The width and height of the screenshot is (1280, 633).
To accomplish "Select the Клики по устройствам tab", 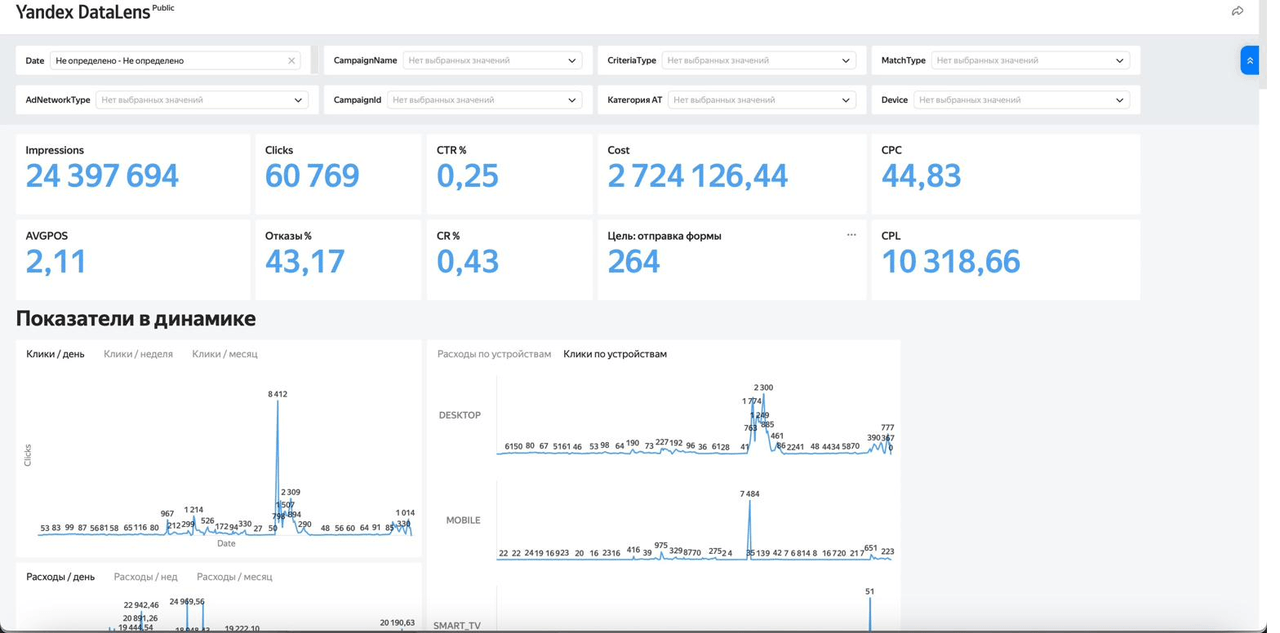I will [x=615, y=354].
